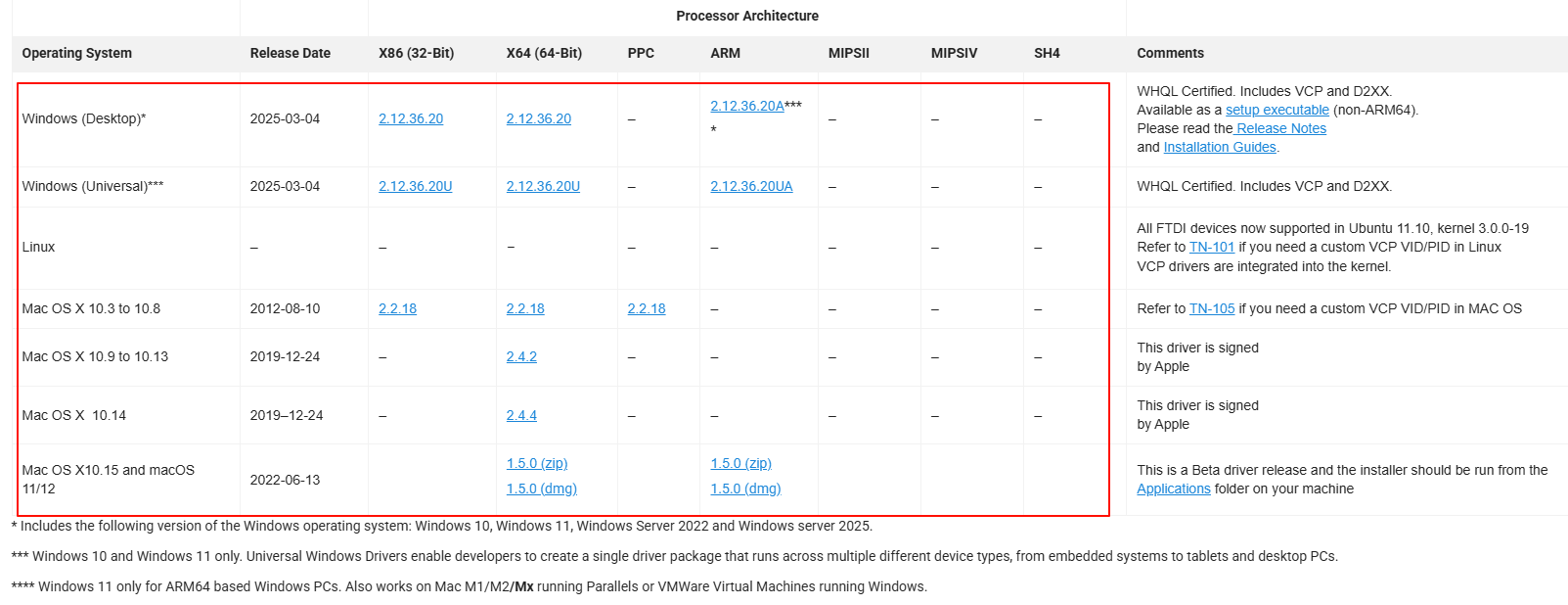This screenshot has width=1568, height=605.
Task: Download X64 1.5.0 (dmg) for macOS
Action: pos(541,489)
